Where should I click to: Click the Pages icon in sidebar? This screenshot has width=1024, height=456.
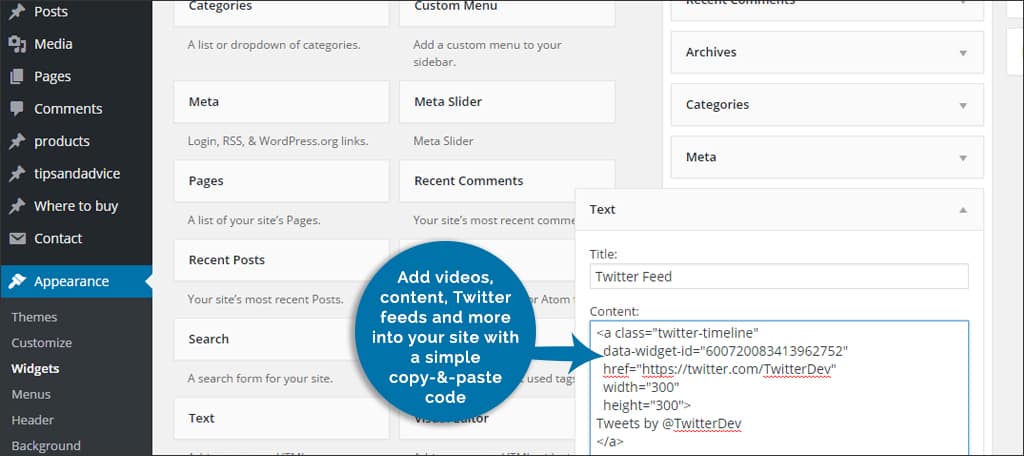click(x=17, y=76)
